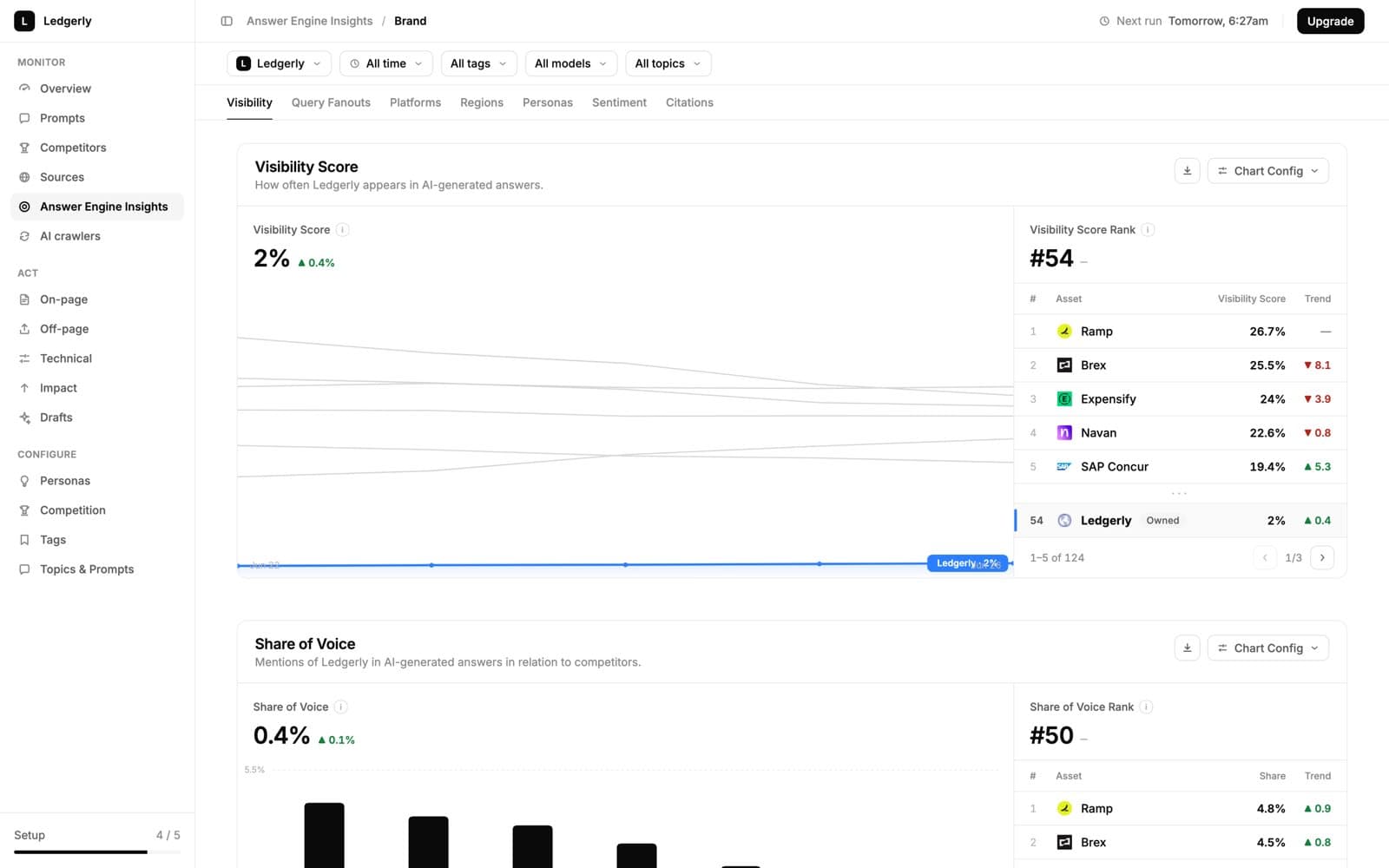
Task: Switch to the Sentiment tab
Action: [619, 102]
